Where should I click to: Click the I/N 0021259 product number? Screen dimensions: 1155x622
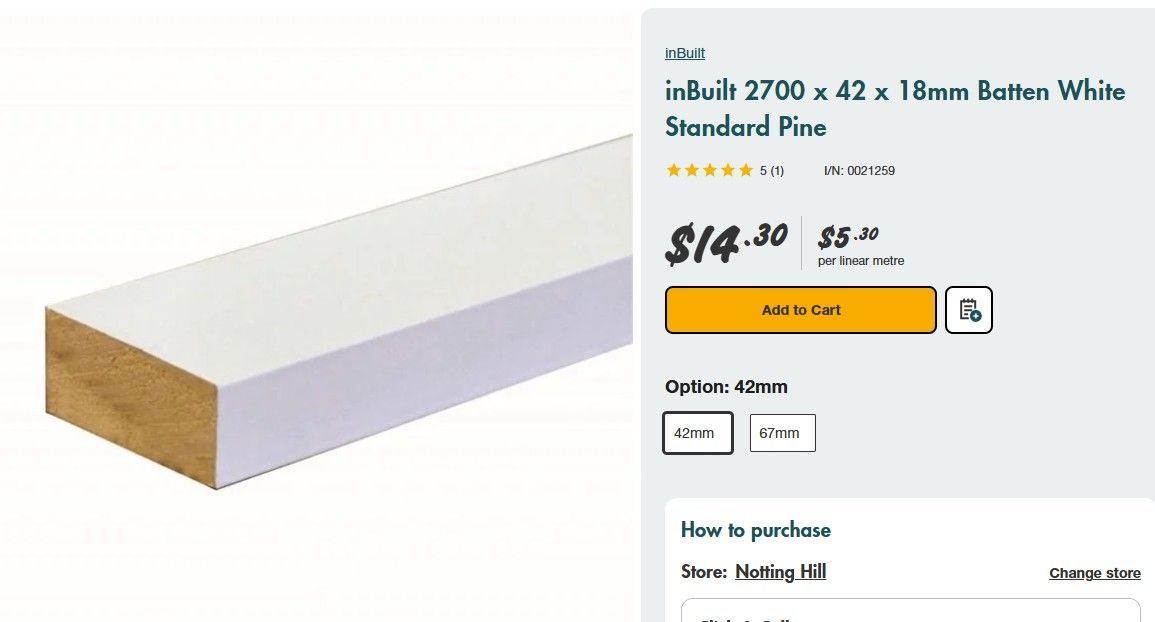[x=858, y=170]
